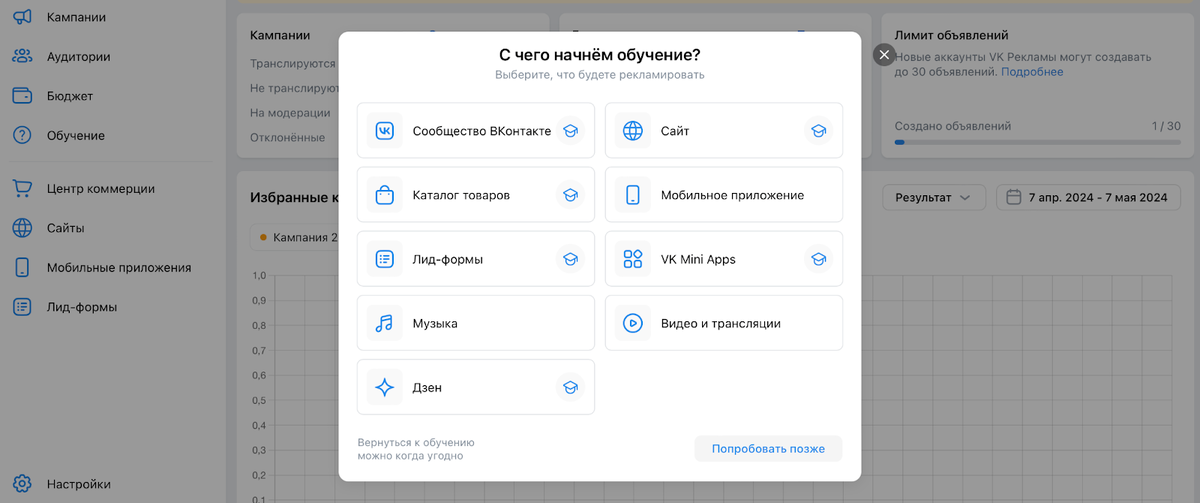Click the Создано объявлений label
1200x503 pixels.
(x=952, y=126)
